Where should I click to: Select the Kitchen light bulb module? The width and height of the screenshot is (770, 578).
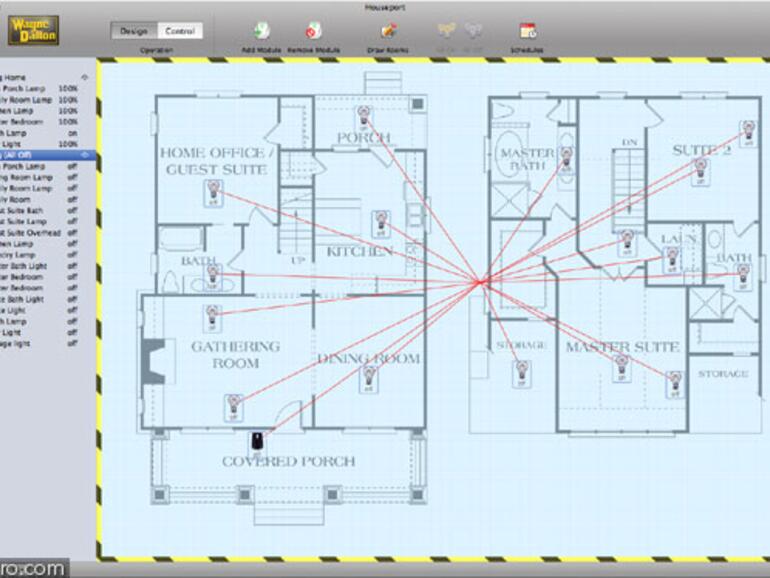(381, 224)
